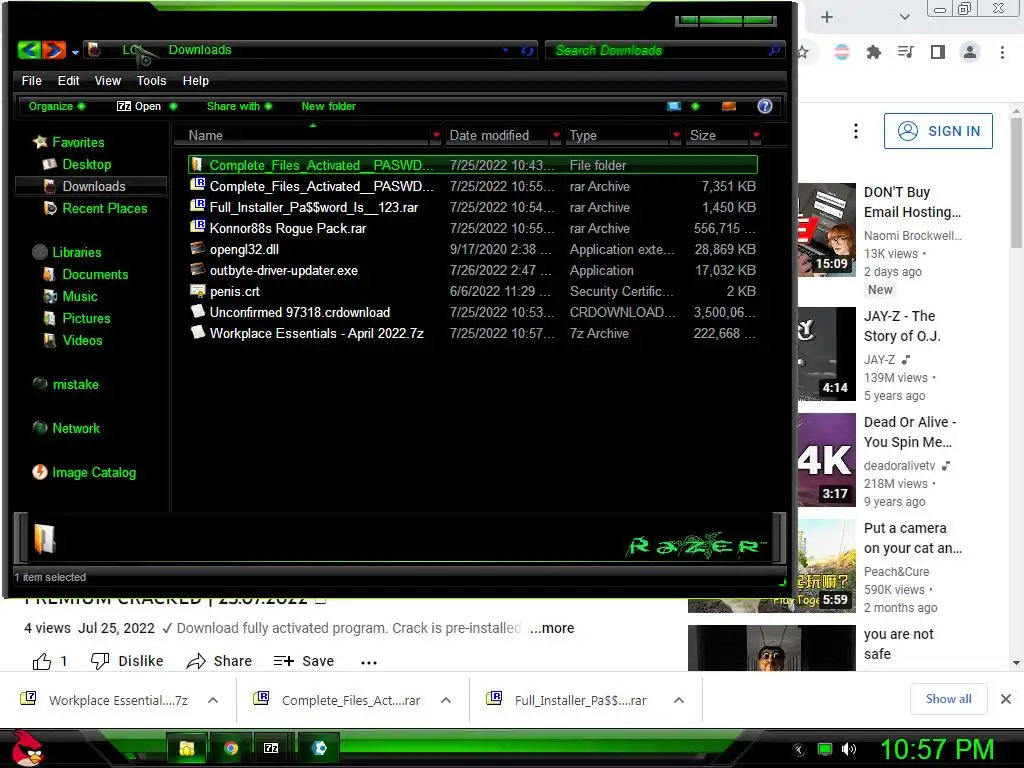Open Chrome from taskbar
1024x768 pixels.
(231, 748)
